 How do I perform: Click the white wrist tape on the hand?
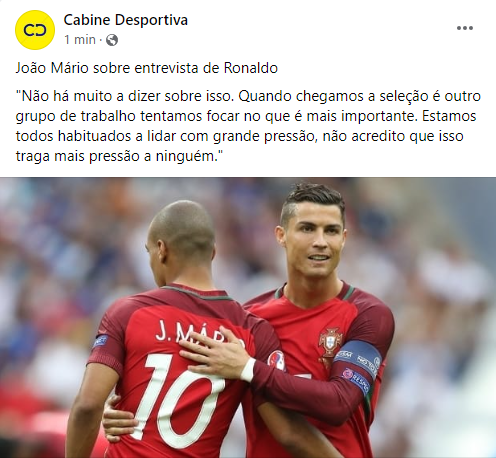click(248, 369)
